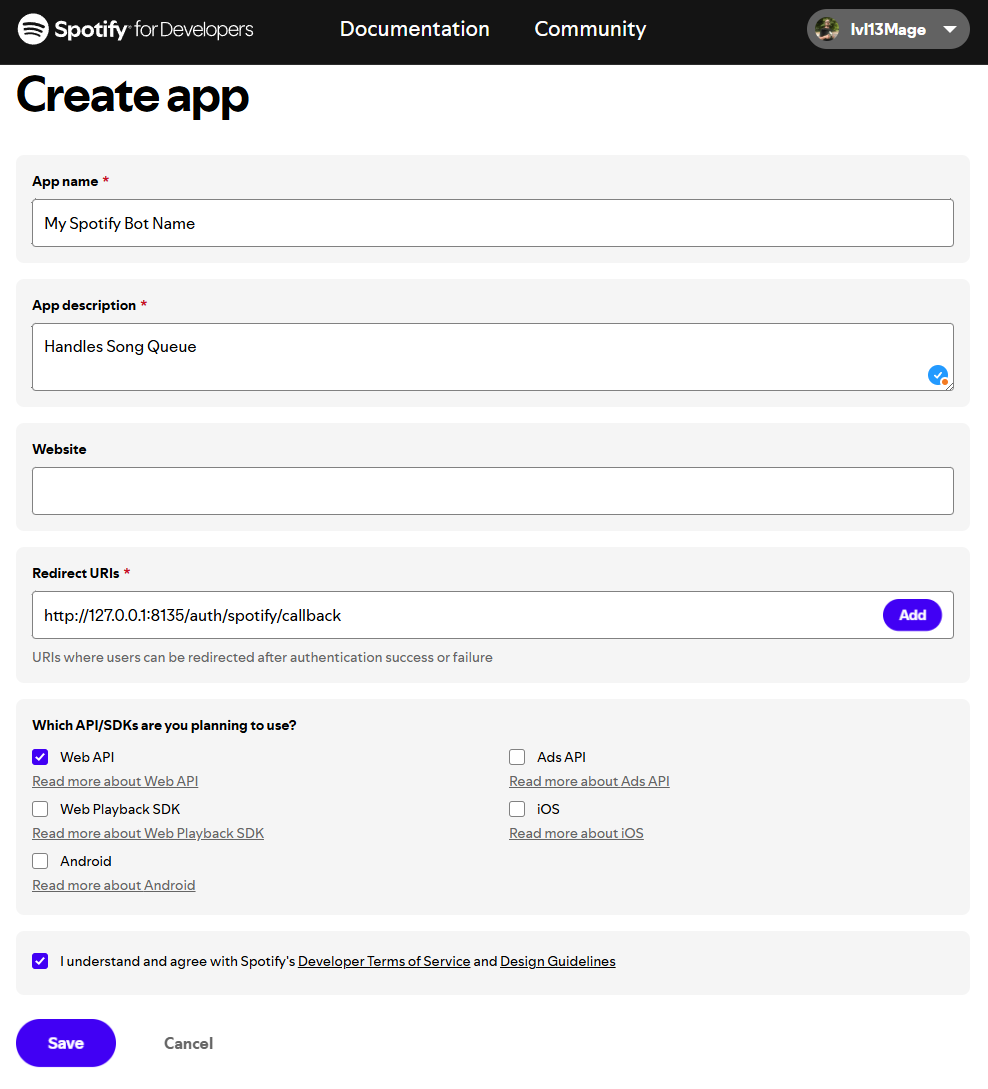Open the Community menu
The width and height of the screenshot is (988, 1089).
click(x=590, y=29)
